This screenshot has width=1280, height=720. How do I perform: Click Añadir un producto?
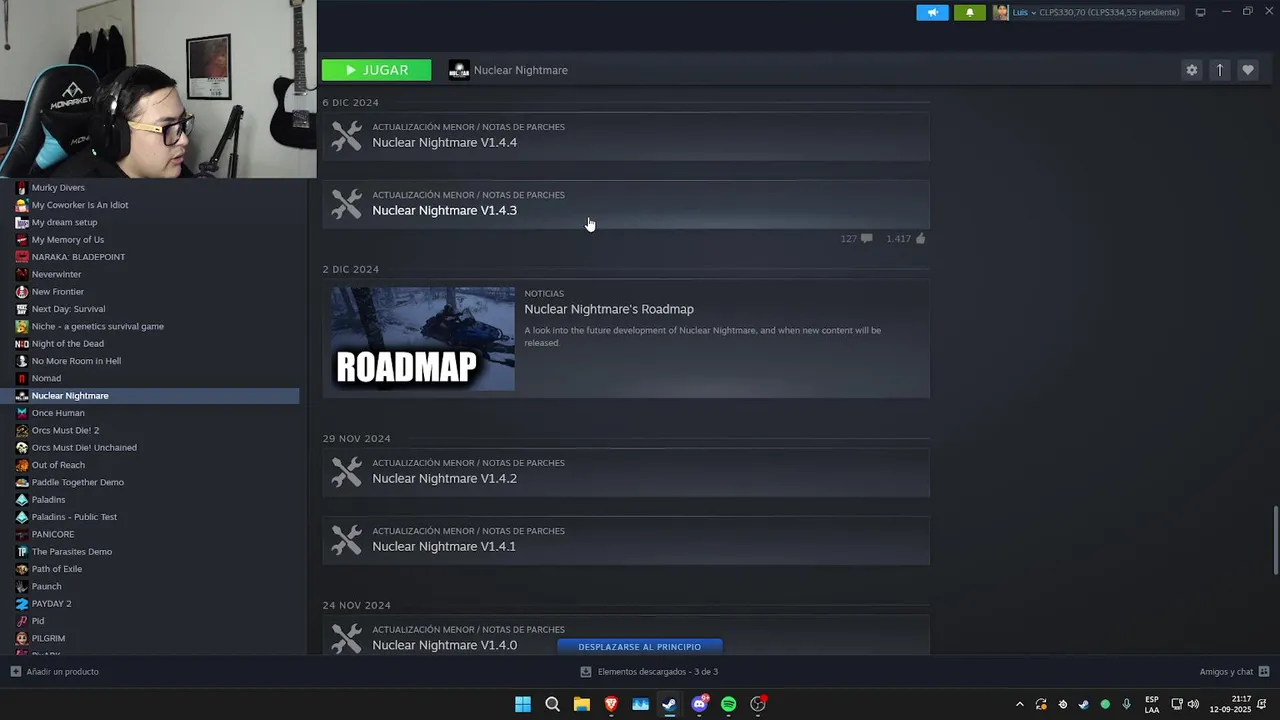tap(55, 672)
